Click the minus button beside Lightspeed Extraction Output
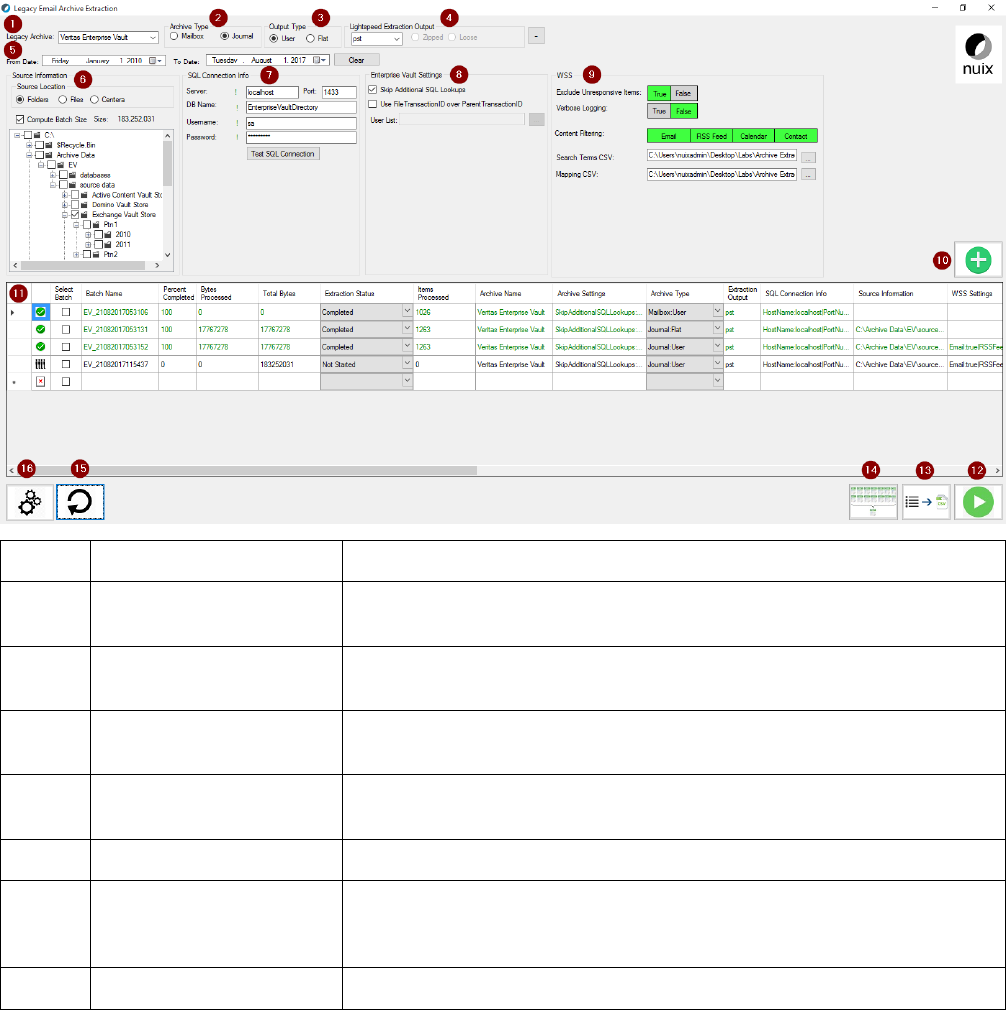1006x1010 pixels. [536, 36]
